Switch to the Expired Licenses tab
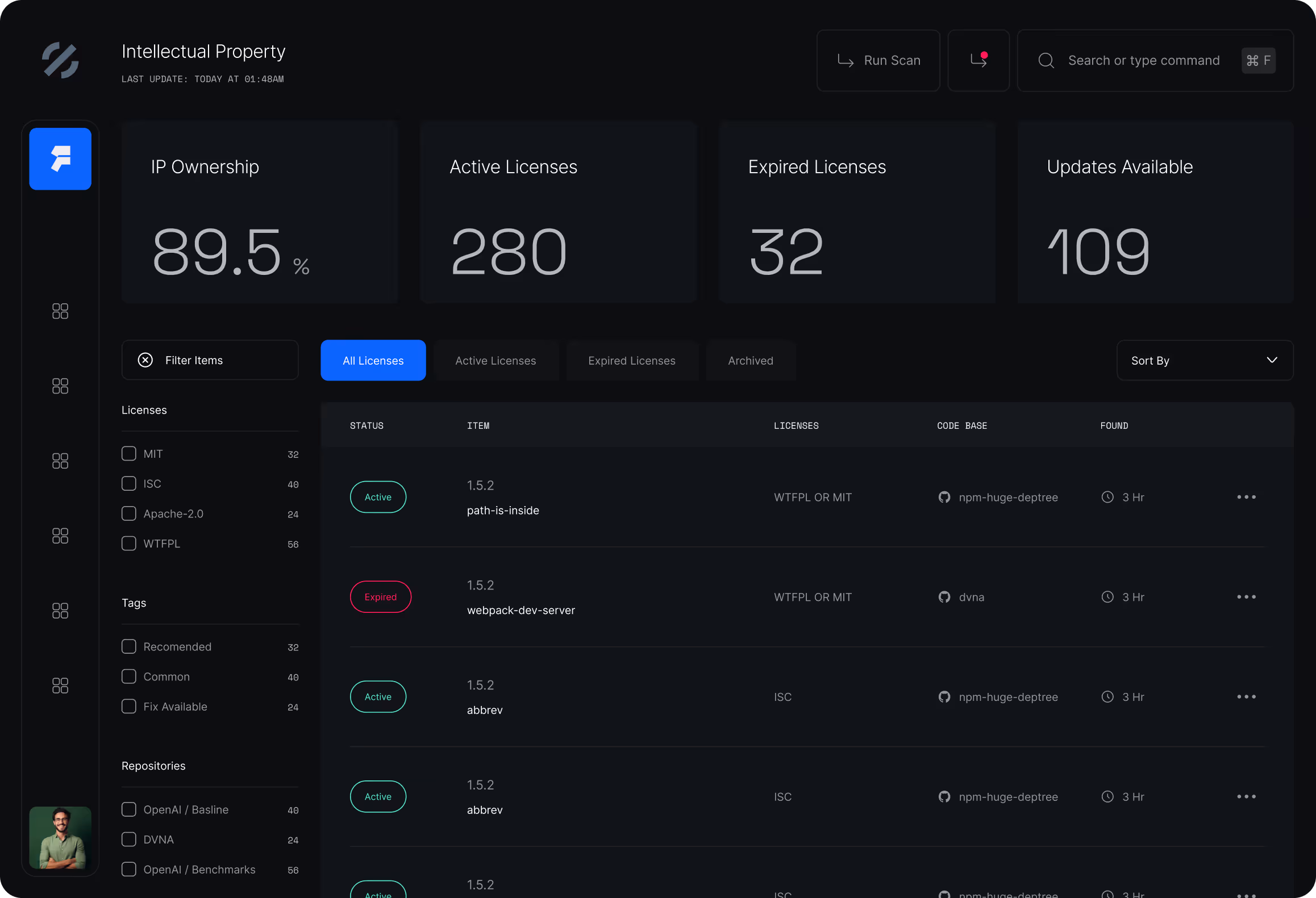The width and height of the screenshot is (1316, 898). [632, 361]
